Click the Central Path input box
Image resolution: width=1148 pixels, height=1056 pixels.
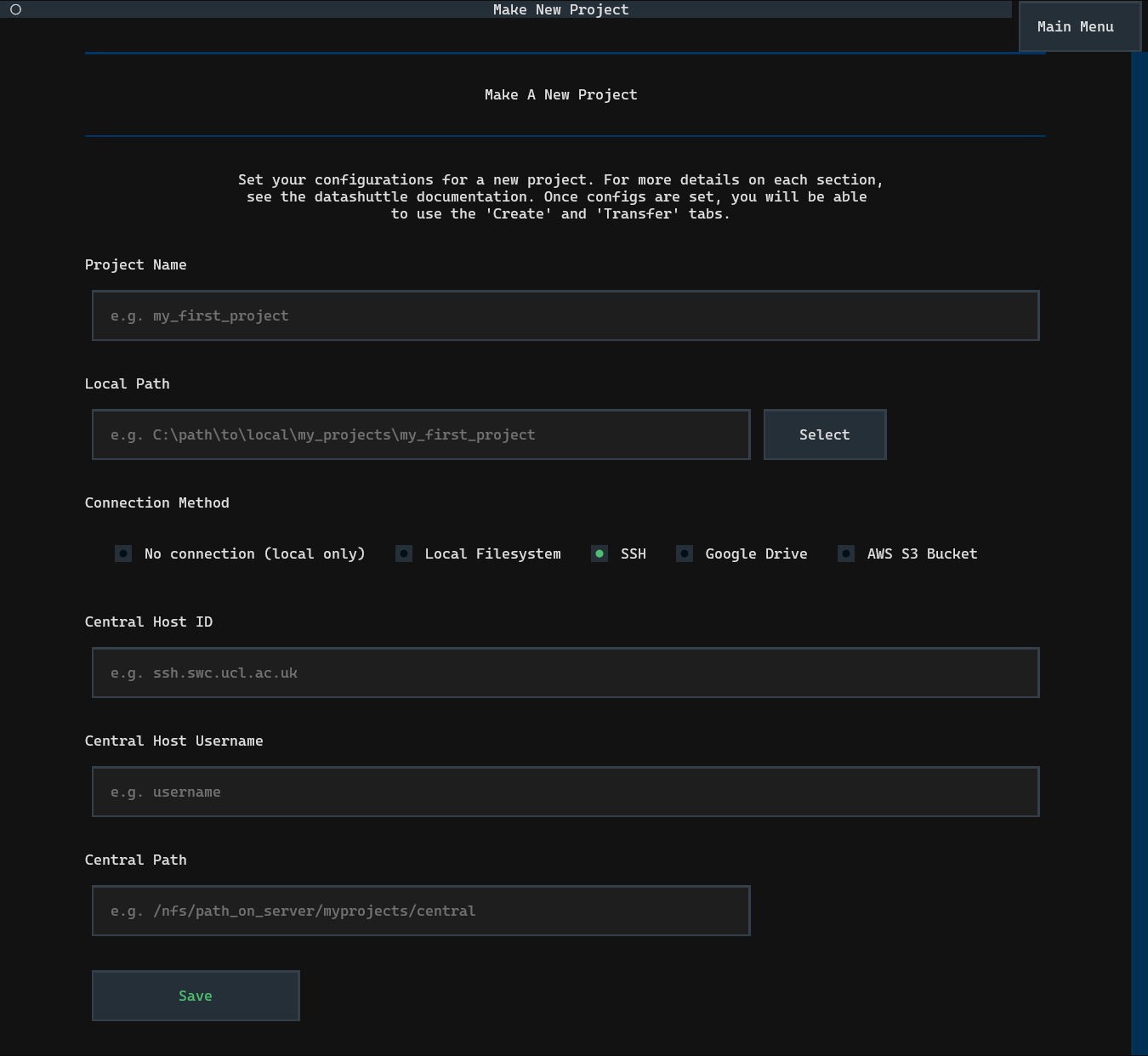coord(420,911)
